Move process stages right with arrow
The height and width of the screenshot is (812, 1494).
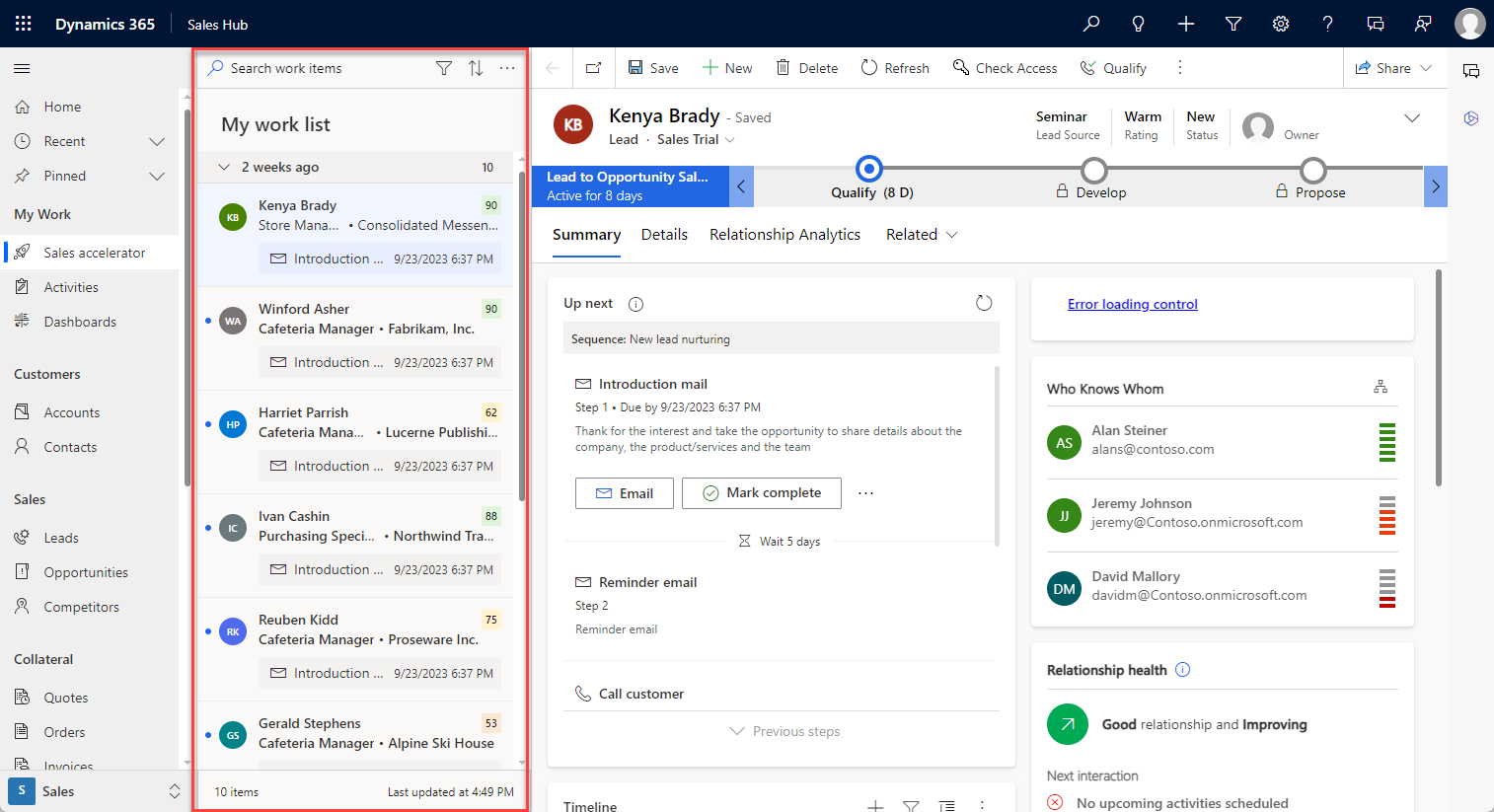click(1436, 186)
